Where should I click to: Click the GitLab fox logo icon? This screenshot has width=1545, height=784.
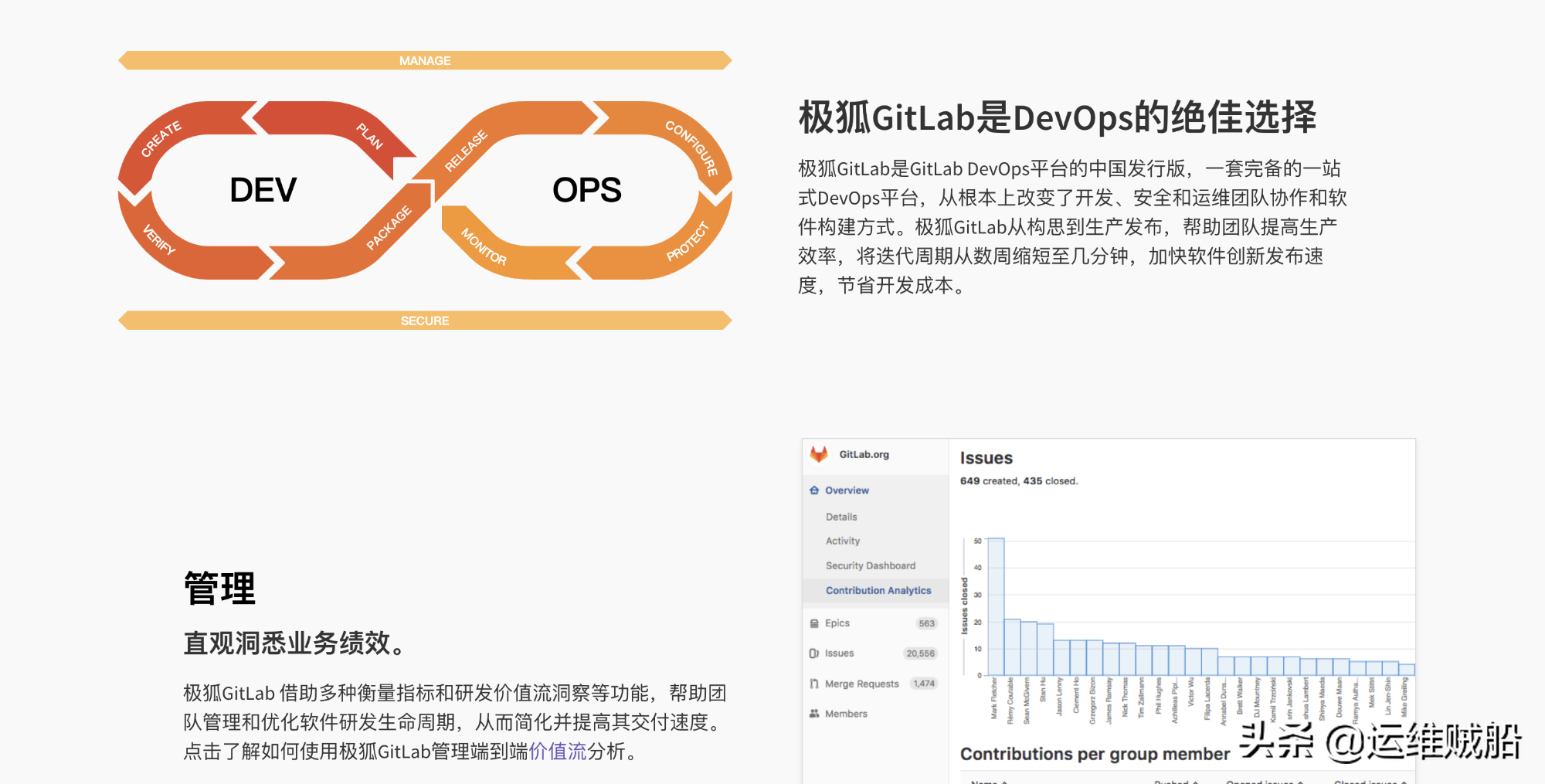point(819,454)
